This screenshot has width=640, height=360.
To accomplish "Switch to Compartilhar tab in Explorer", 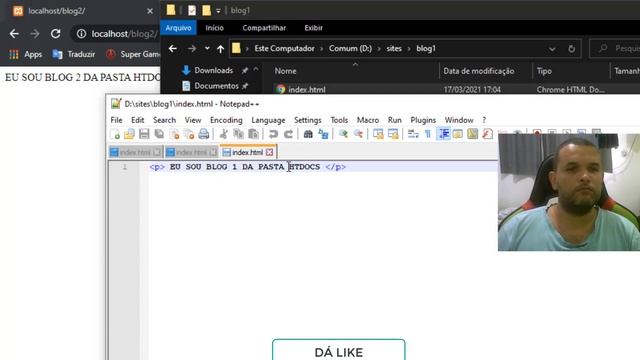I will click(x=264, y=28).
